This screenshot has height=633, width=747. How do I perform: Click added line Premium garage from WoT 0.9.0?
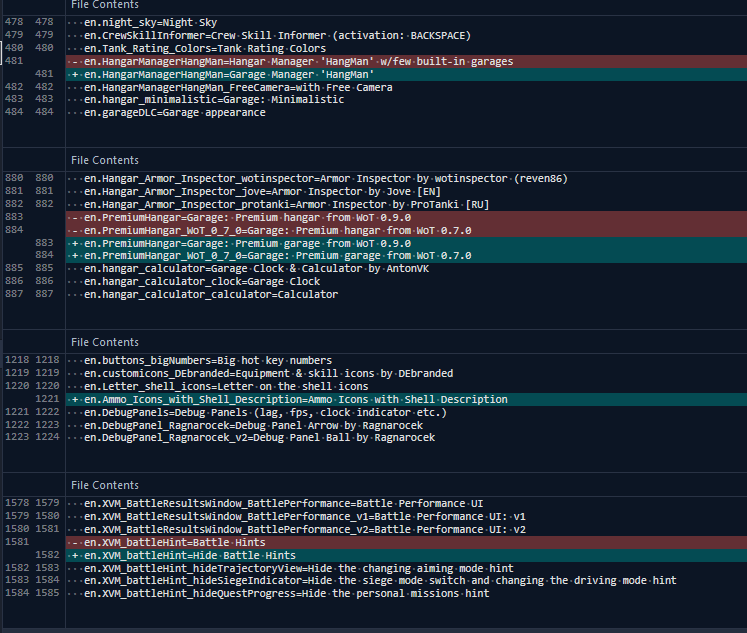406,243
